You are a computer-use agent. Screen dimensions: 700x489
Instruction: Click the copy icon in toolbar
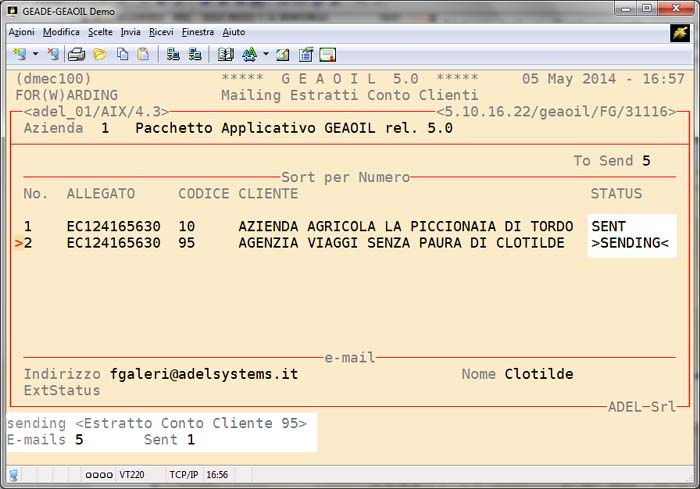point(121,54)
